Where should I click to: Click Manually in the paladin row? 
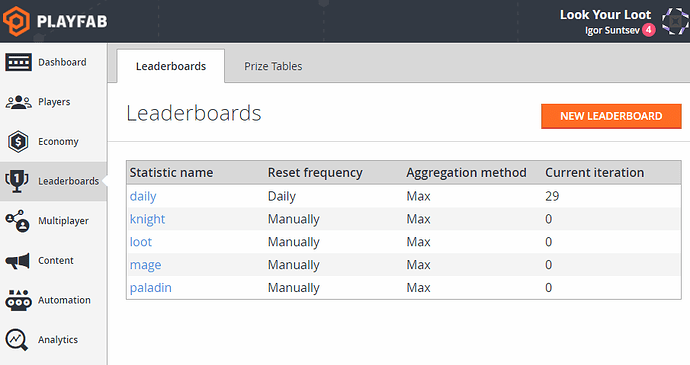click(294, 288)
